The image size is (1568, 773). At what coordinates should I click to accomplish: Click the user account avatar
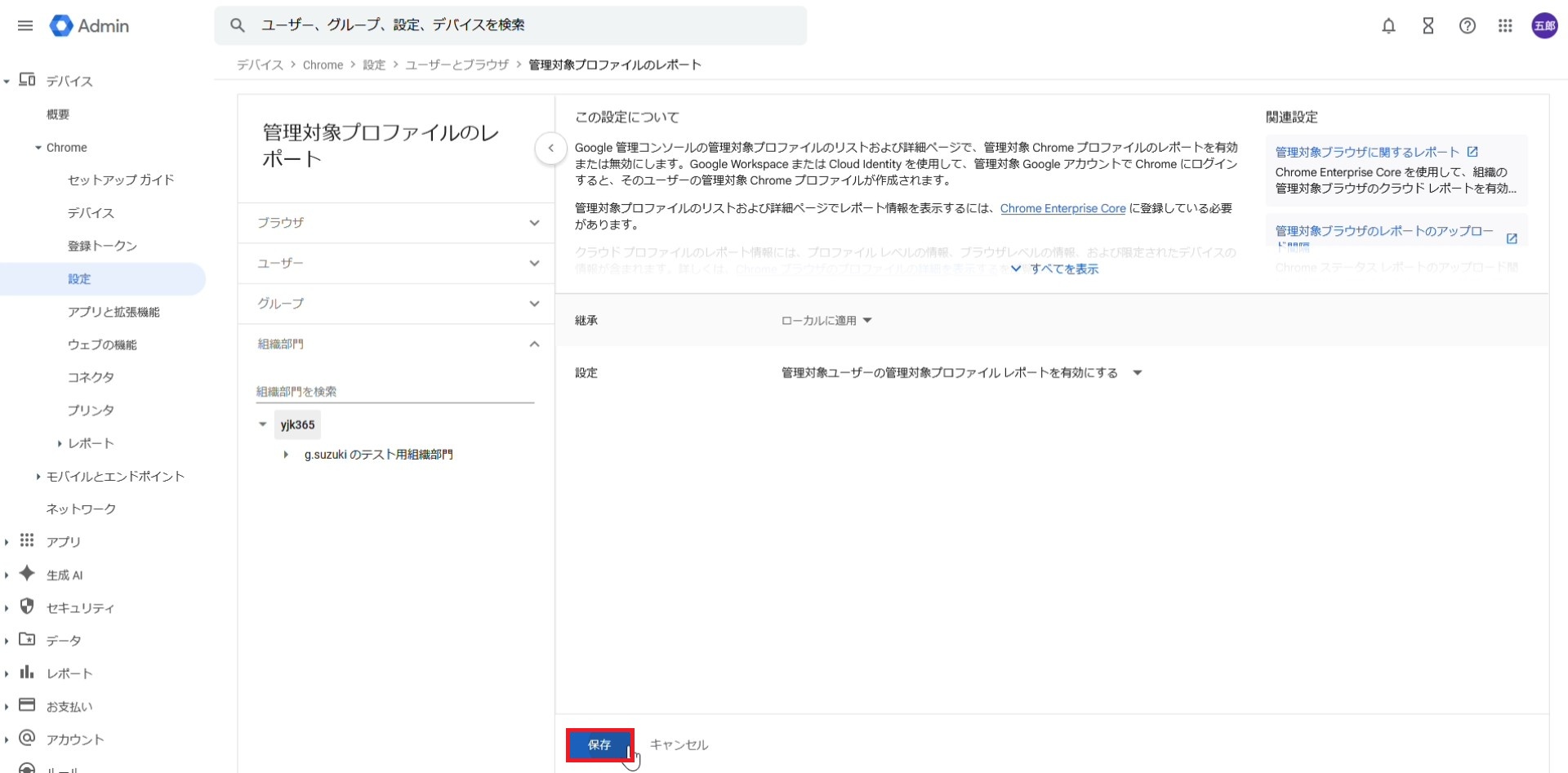point(1543,26)
